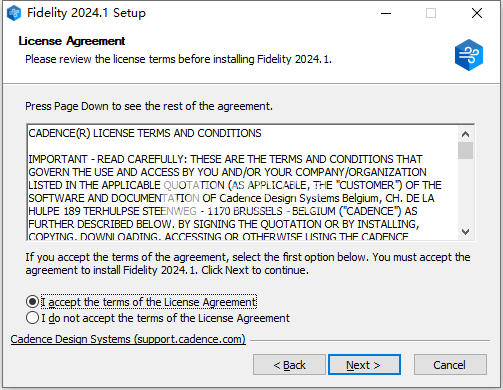Image resolution: width=503 pixels, height=390 pixels.
Task: Continue with the Next > button
Action: click(x=364, y=365)
